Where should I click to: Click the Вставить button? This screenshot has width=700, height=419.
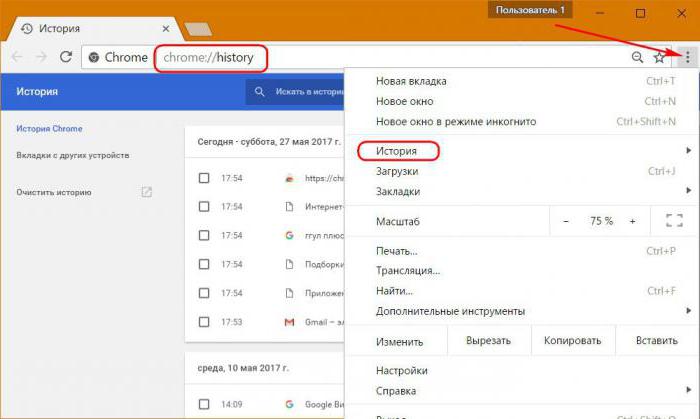click(x=657, y=341)
